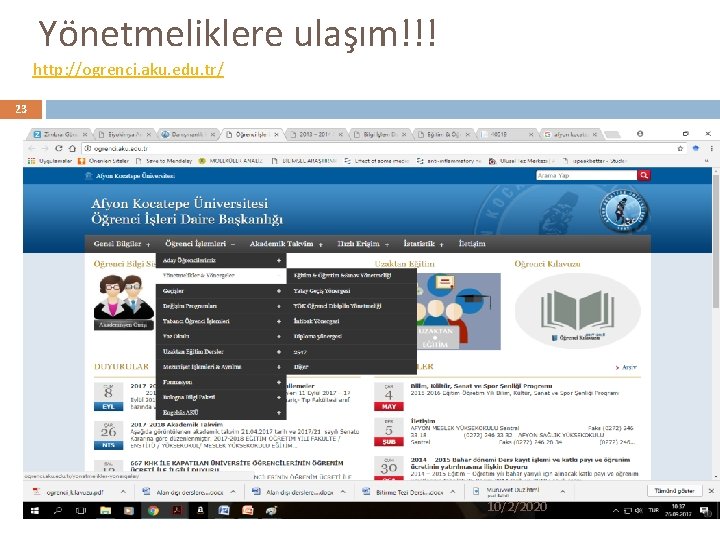Open Eğitim & Öğretim Sınav Yönetmeliği

pos(351,276)
